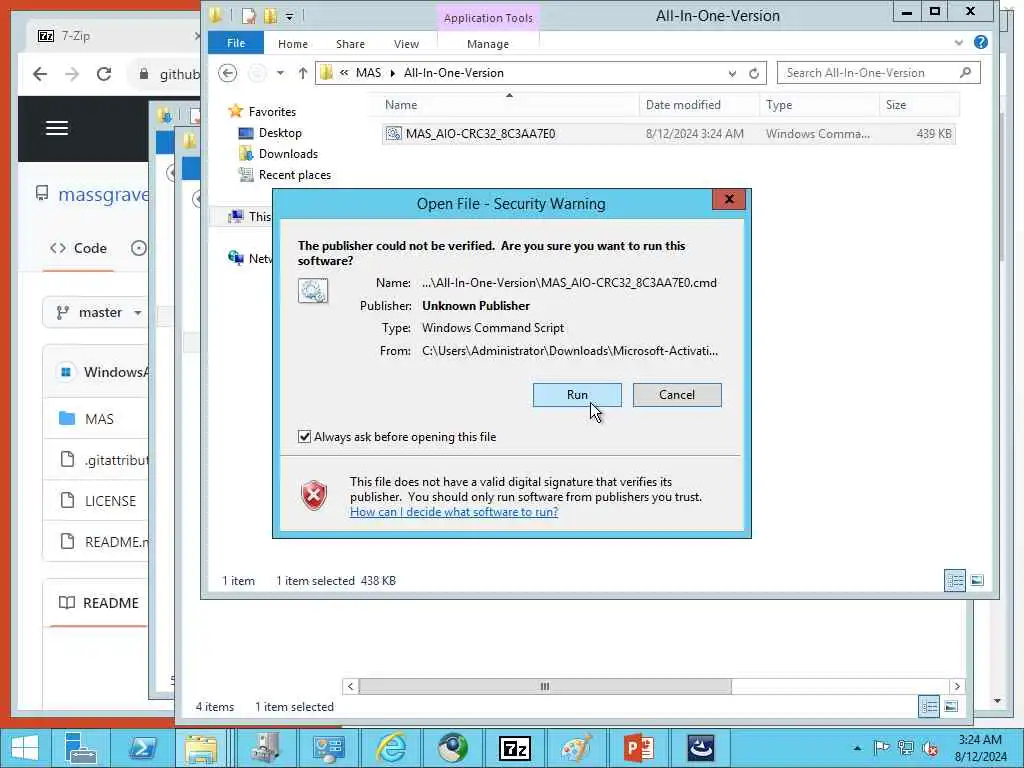Click the Application Tools contextual tab header
1024x768 pixels.
pos(488,18)
